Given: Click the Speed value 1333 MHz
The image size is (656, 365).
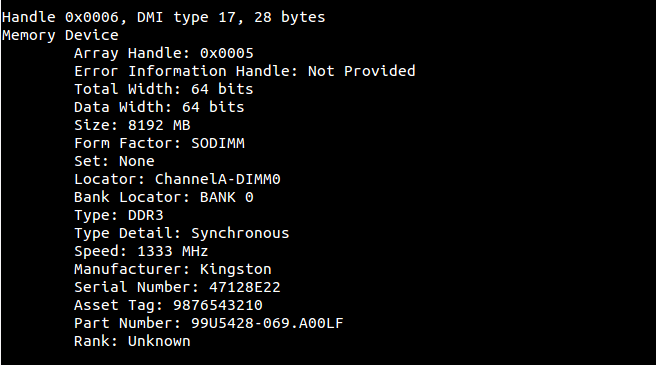Looking at the screenshot, I should click(x=172, y=251).
